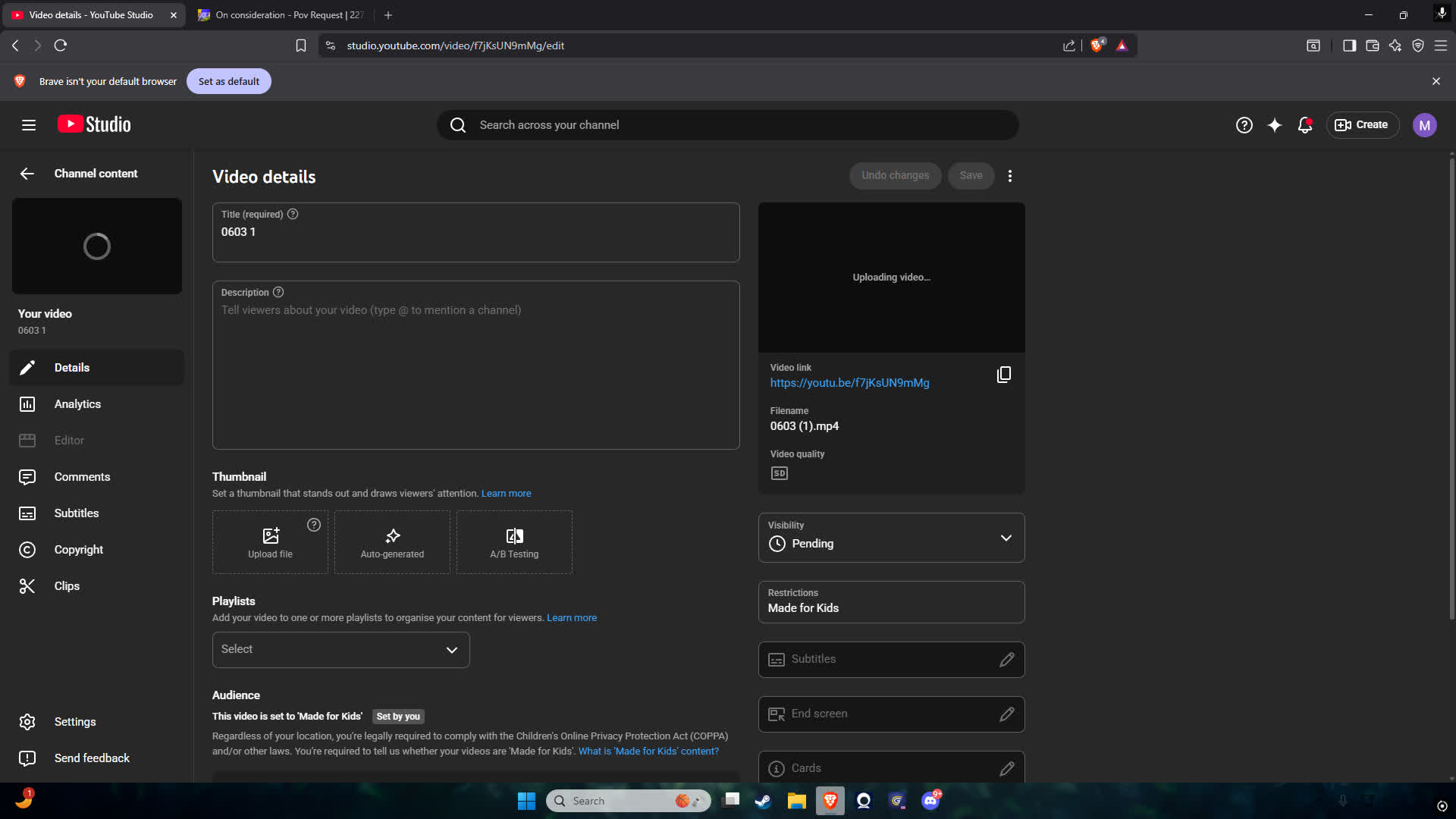Click the video preview player thumbnail
This screenshot has width=1456, height=819.
pyautogui.click(x=891, y=278)
